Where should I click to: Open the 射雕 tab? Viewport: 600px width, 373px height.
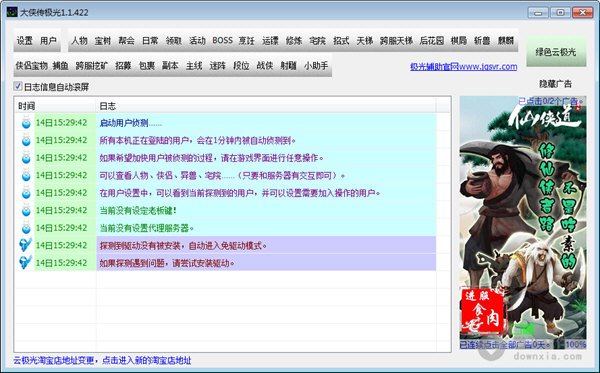click(288, 66)
